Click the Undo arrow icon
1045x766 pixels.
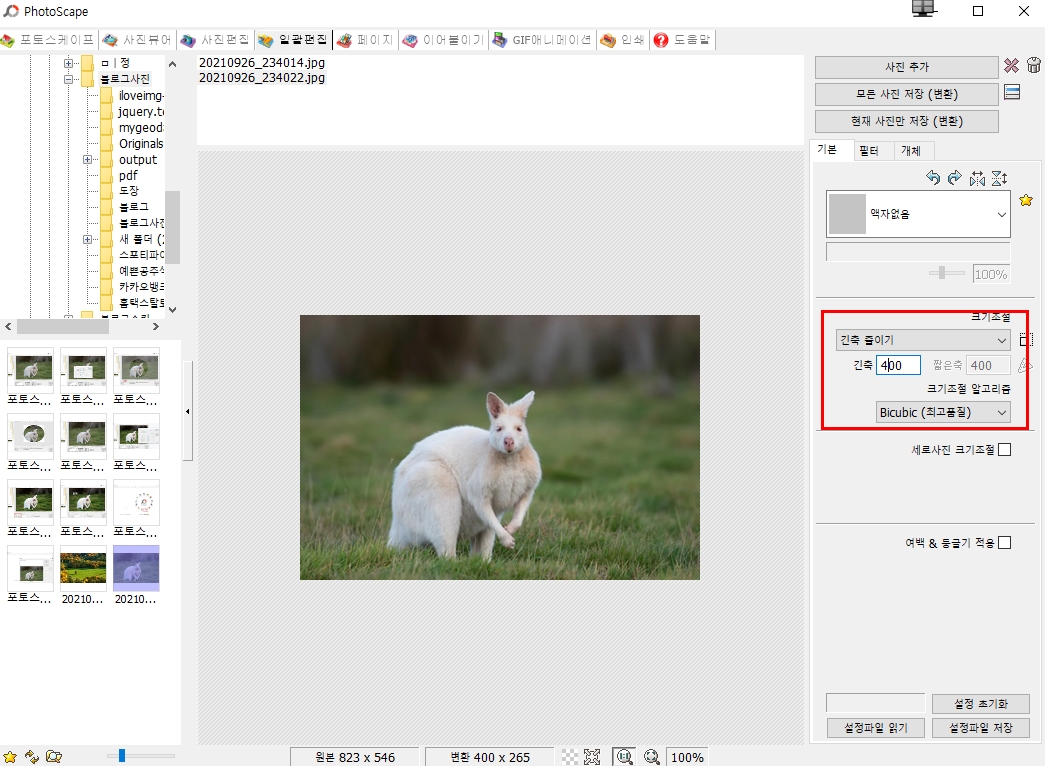point(933,178)
